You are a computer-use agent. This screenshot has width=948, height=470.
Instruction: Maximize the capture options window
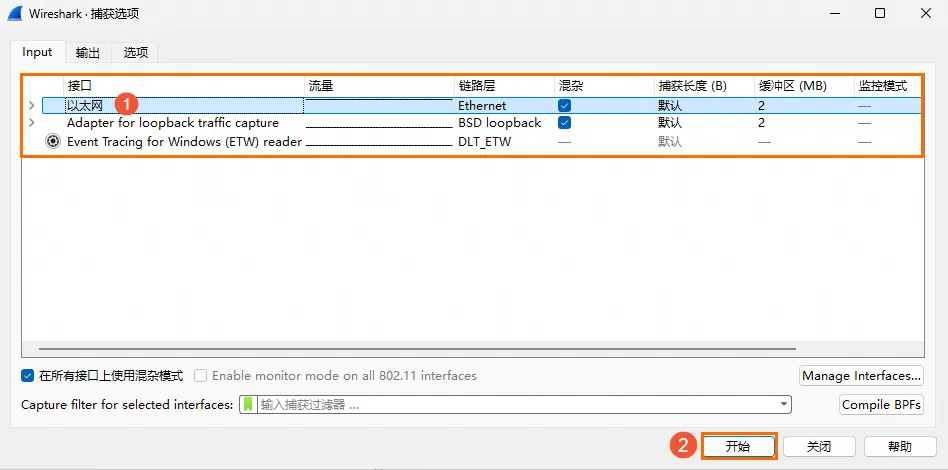880,13
